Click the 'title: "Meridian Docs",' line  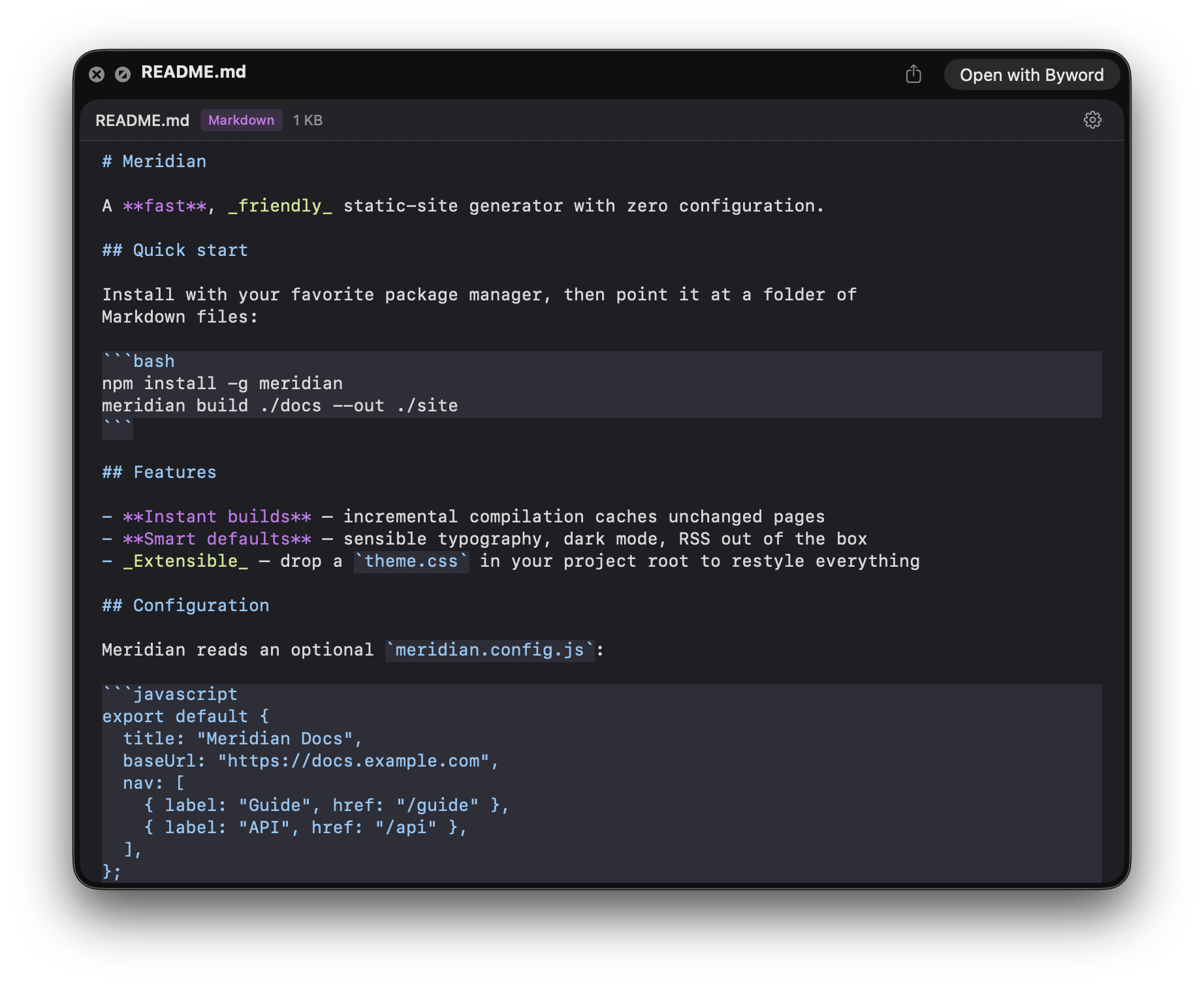pyautogui.click(x=243, y=739)
